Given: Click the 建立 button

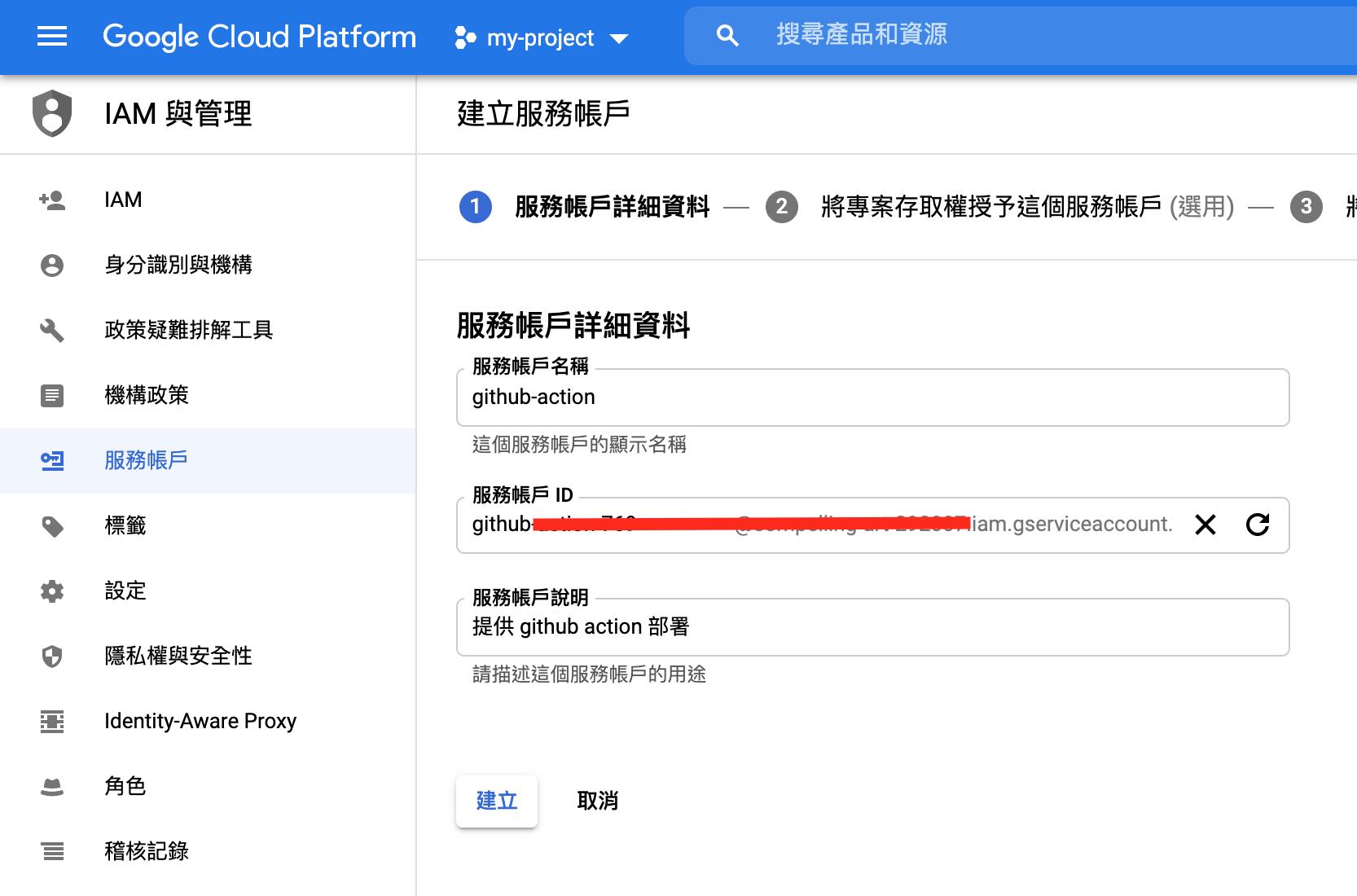Looking at the screenshot, I should (497, 801).
